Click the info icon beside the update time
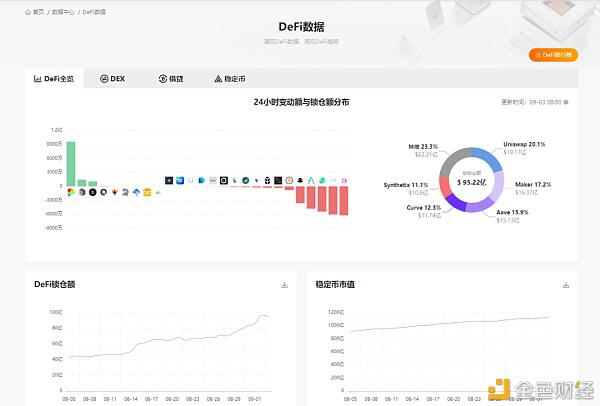 (566, 102)
